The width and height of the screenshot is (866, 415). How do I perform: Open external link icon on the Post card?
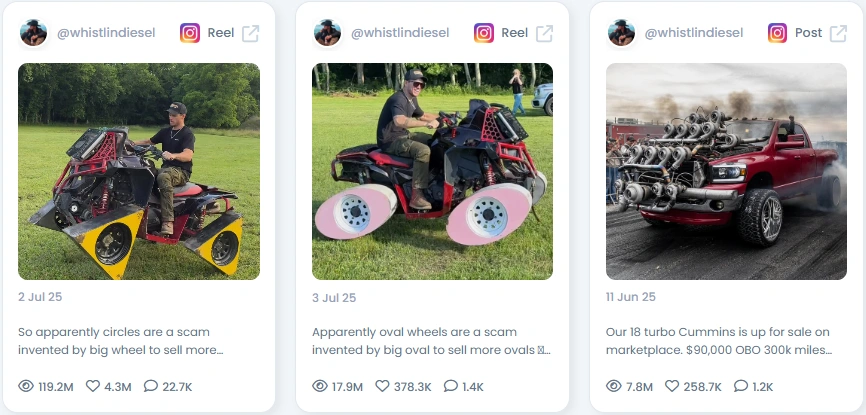pos(838,33)
